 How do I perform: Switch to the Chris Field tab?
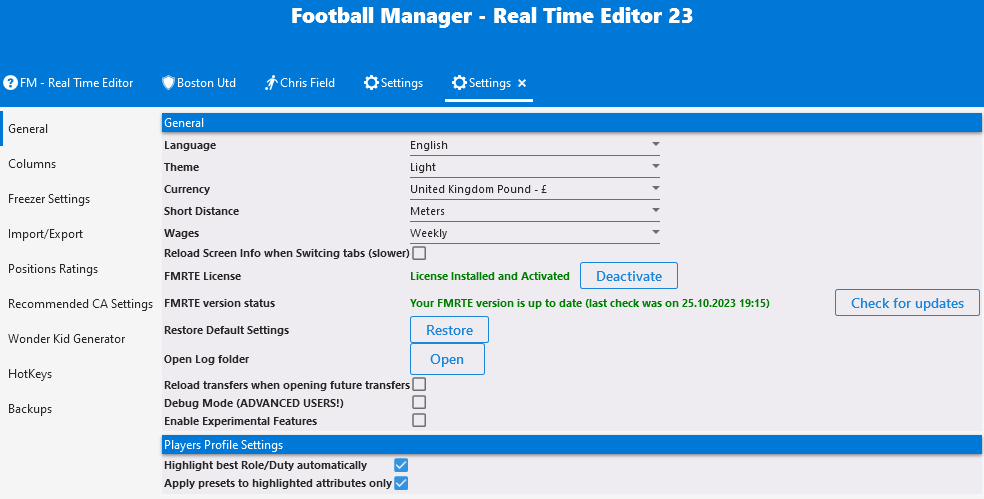[300, 83]
